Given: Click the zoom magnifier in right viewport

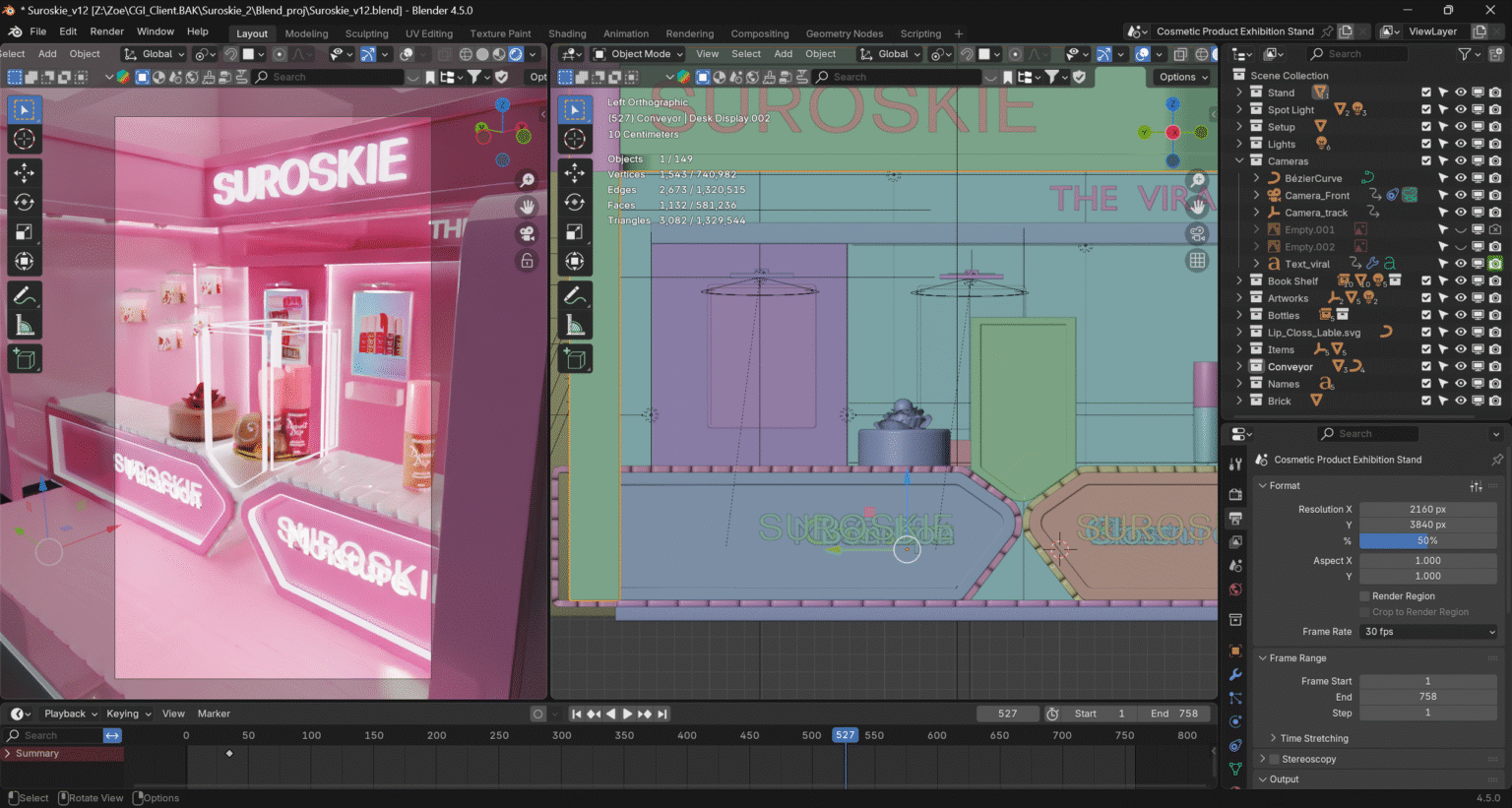Looking at the screenshot, I should coord(1197,180).
